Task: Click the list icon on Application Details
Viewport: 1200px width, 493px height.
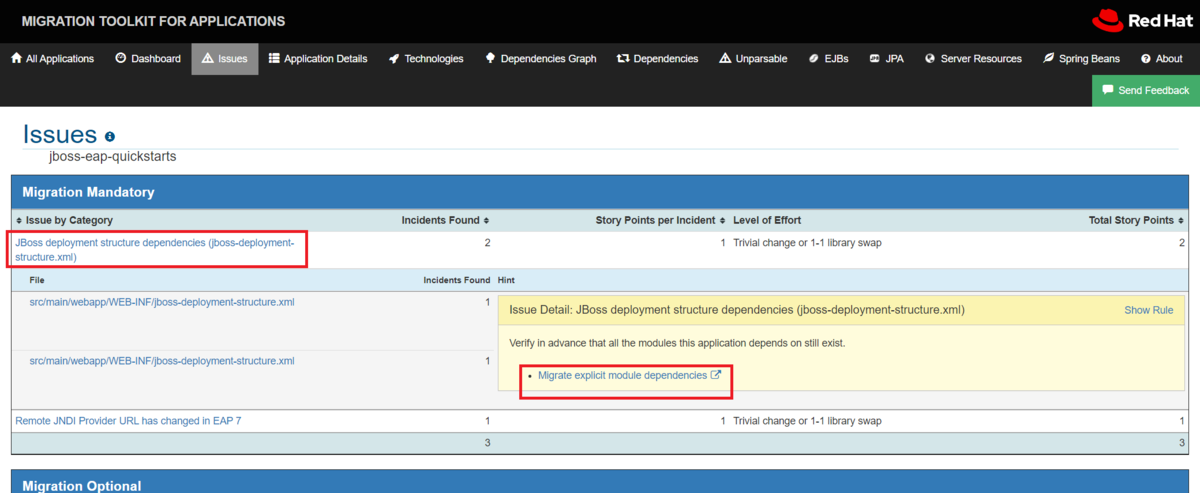Action: (274, 59)
